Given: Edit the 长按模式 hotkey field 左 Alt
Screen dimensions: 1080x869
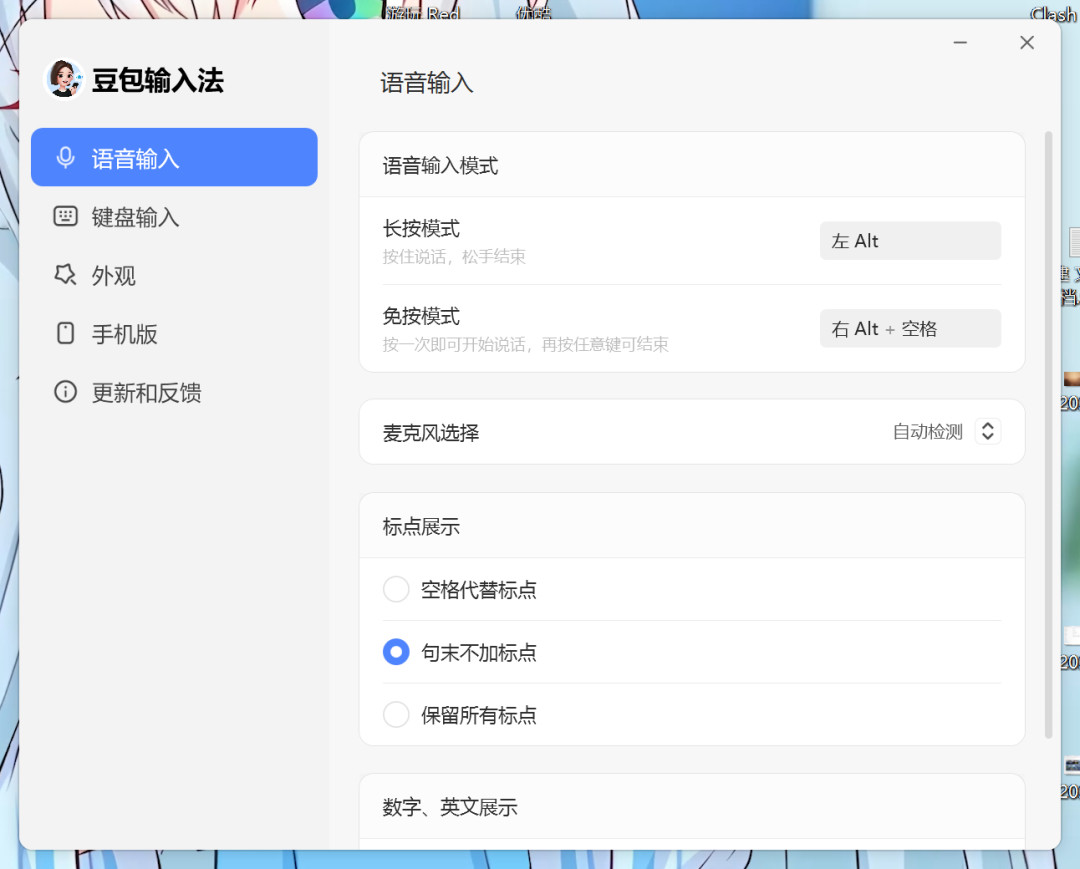Looking at the screenshot, I should coord(910,241).
